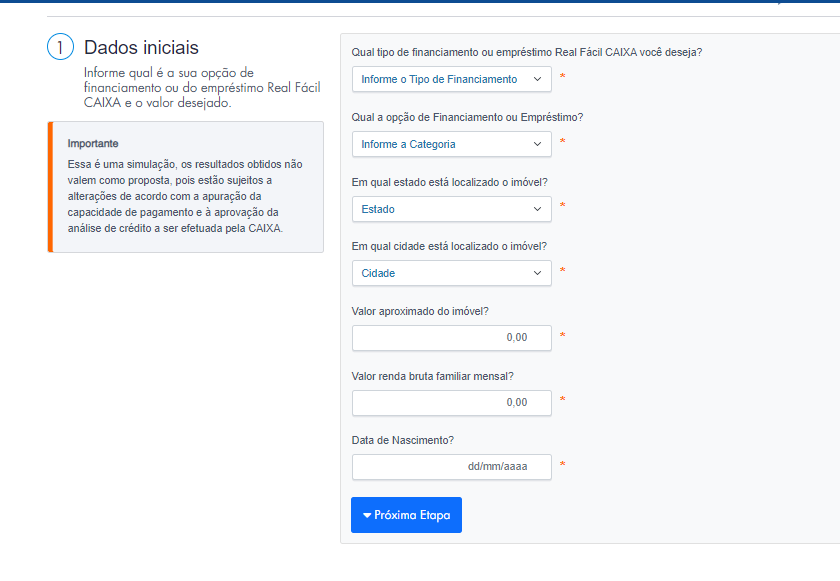
Task: Click the Próxima Etapa button
Action: click(x=406, y=515)
